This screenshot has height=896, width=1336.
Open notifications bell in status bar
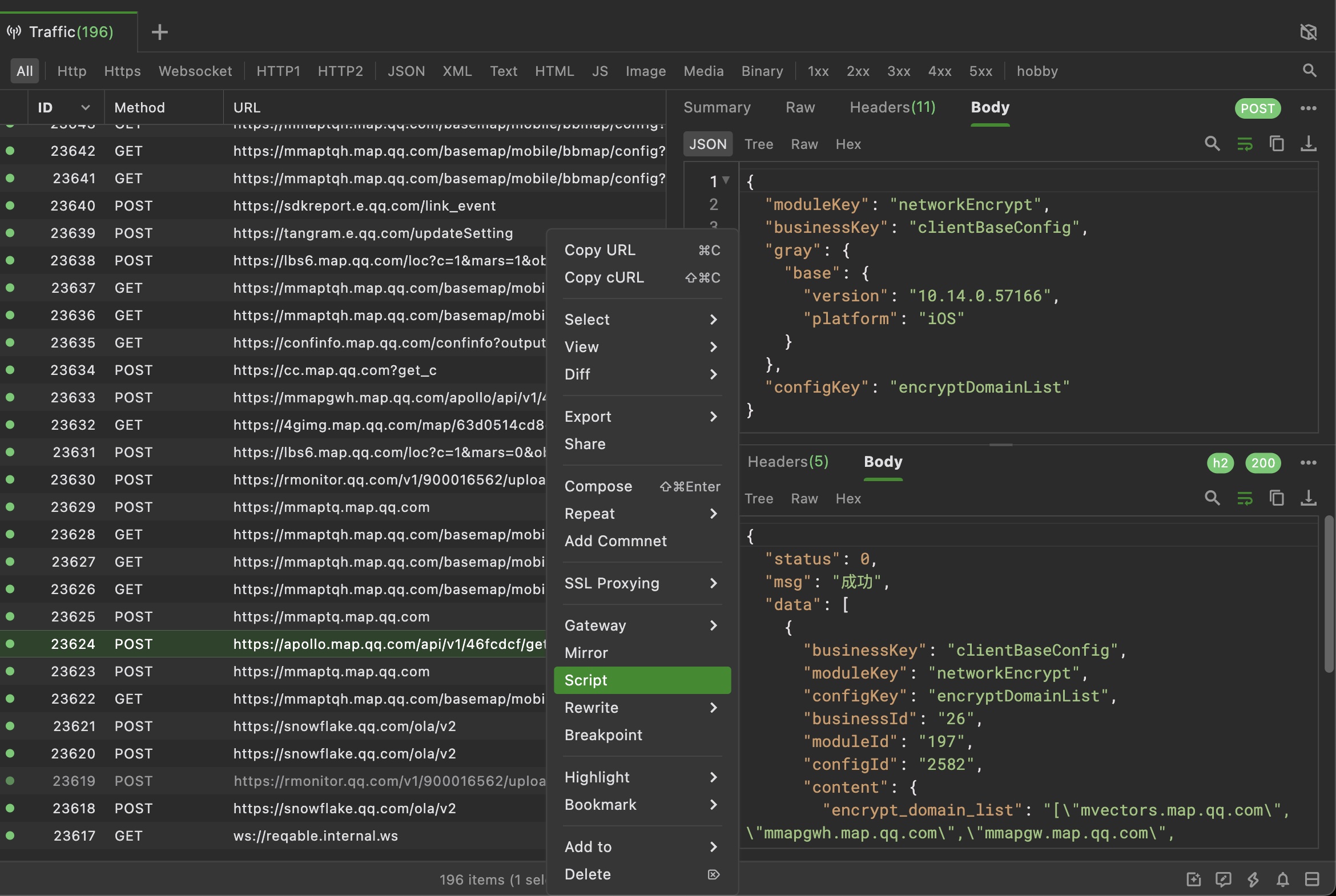pyautogui.click(x=1282, y=879)
